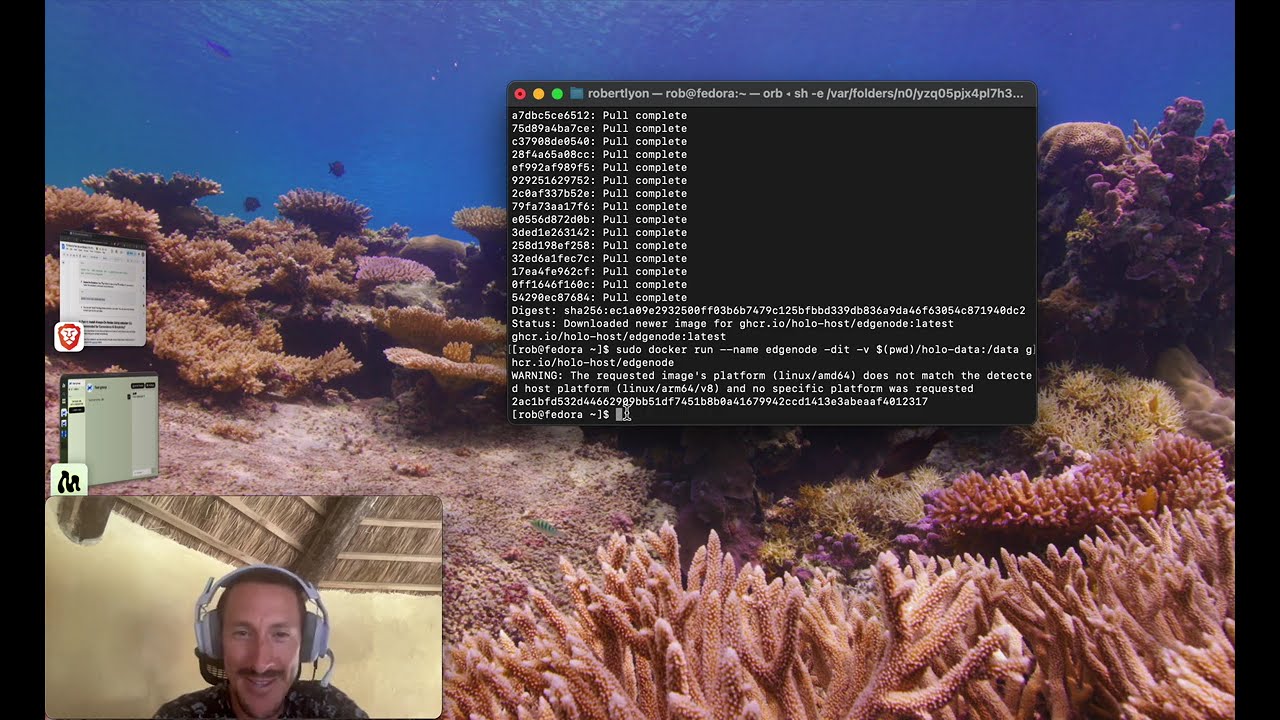Close the Terminal window with the red button
The image size is (1280, 720).
tap(520, 93)
